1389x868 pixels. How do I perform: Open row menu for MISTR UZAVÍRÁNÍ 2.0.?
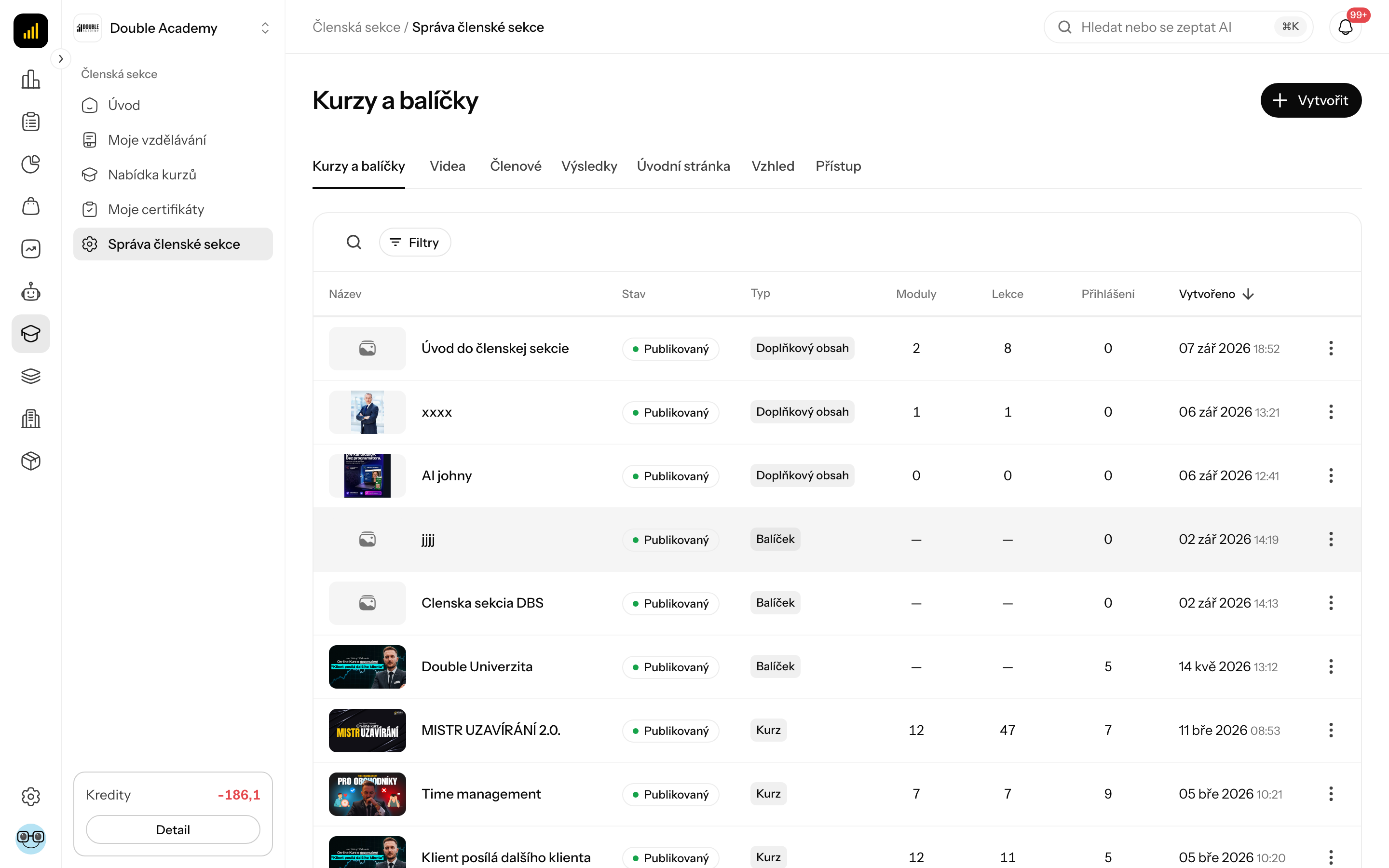coord(1331,730)
